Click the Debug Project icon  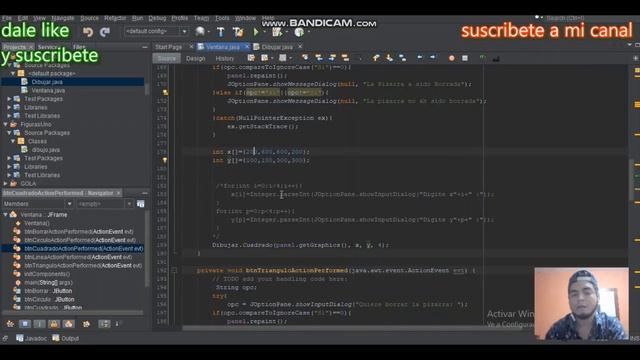pyautogui.click(x=277, y=32)
